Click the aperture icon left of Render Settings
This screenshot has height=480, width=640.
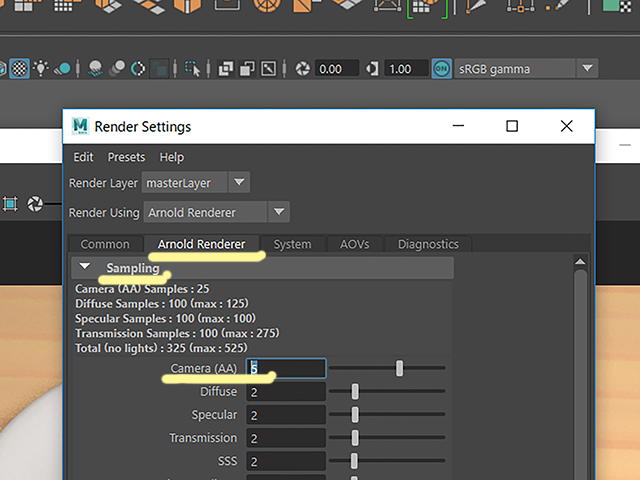tap(35, 204)
